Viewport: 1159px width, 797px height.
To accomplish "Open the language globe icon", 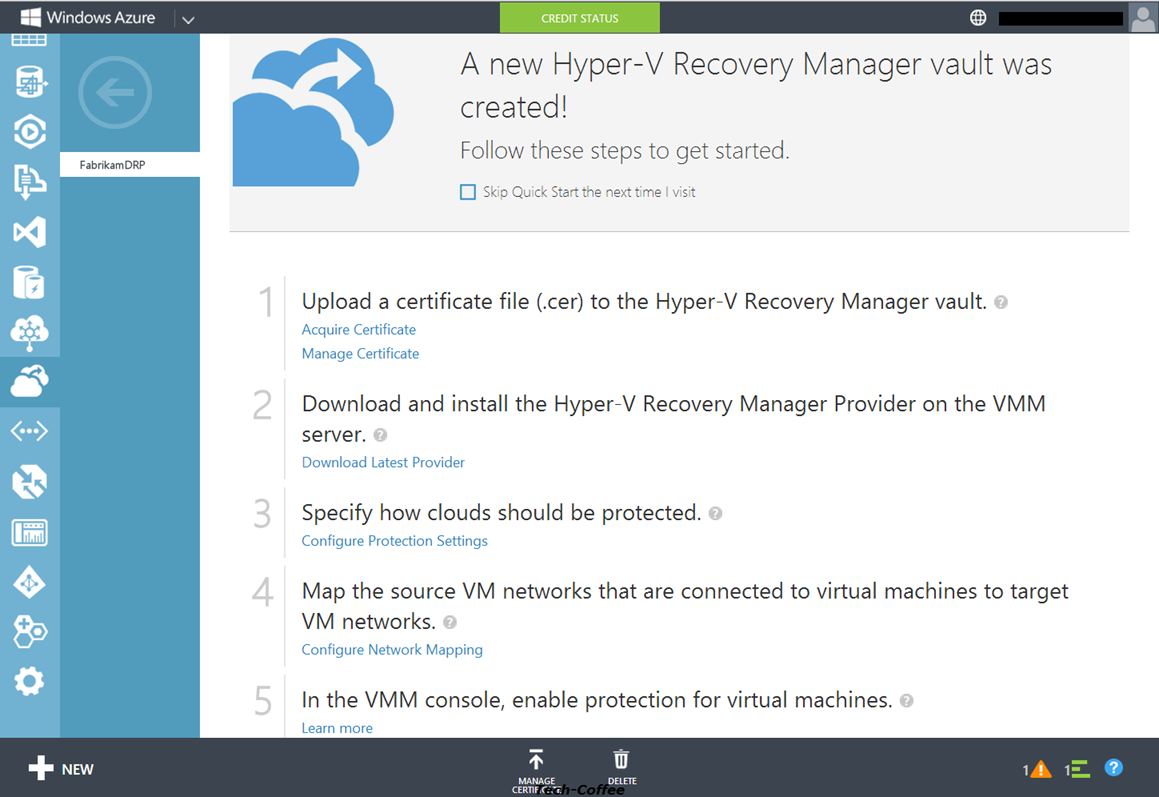I will [978, 18].
